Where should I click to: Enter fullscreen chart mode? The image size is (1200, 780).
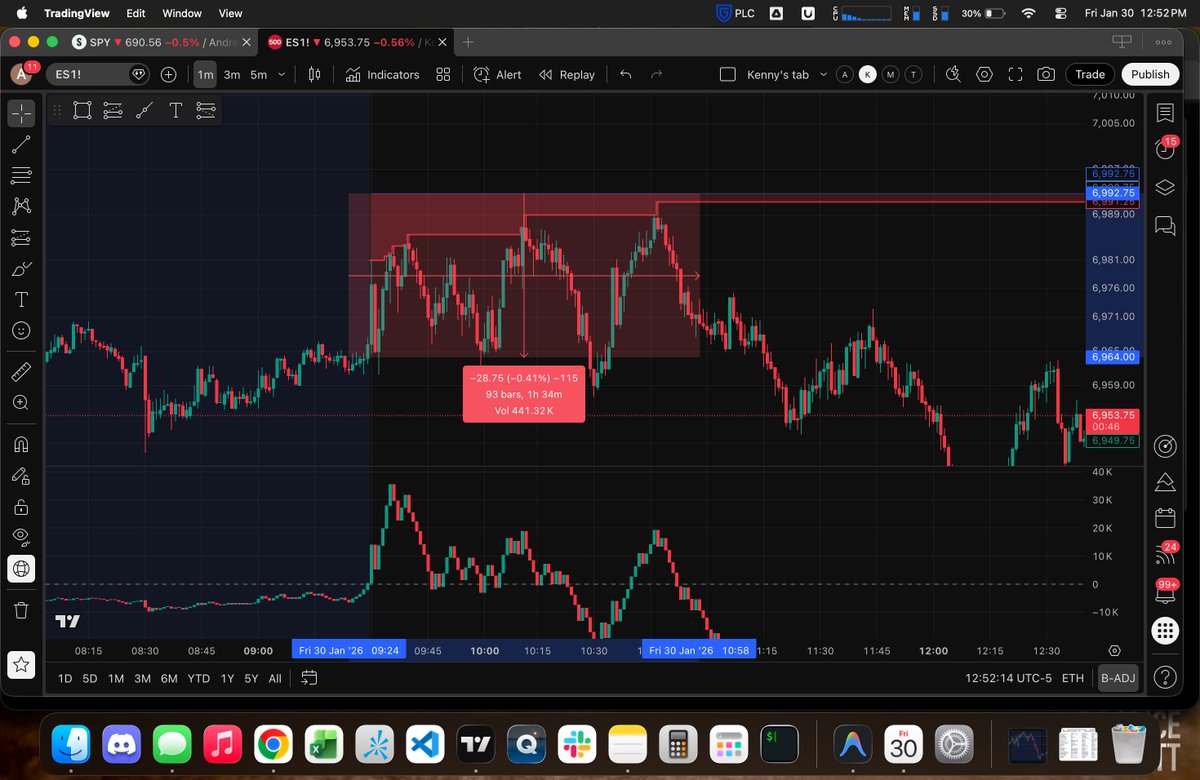[1016, 74]
